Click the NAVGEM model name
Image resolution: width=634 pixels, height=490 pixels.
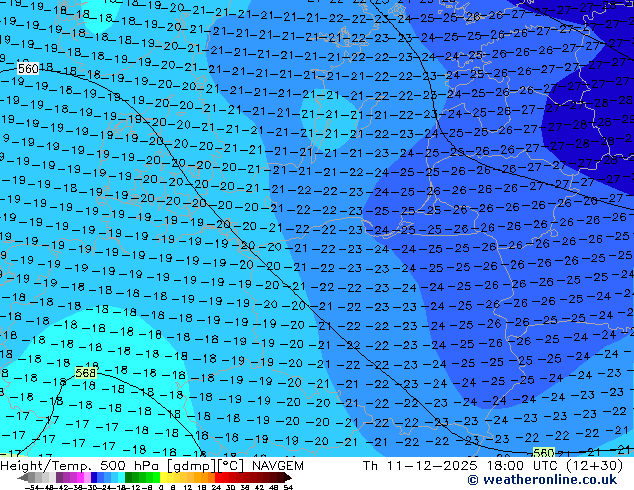pos(278,466)
